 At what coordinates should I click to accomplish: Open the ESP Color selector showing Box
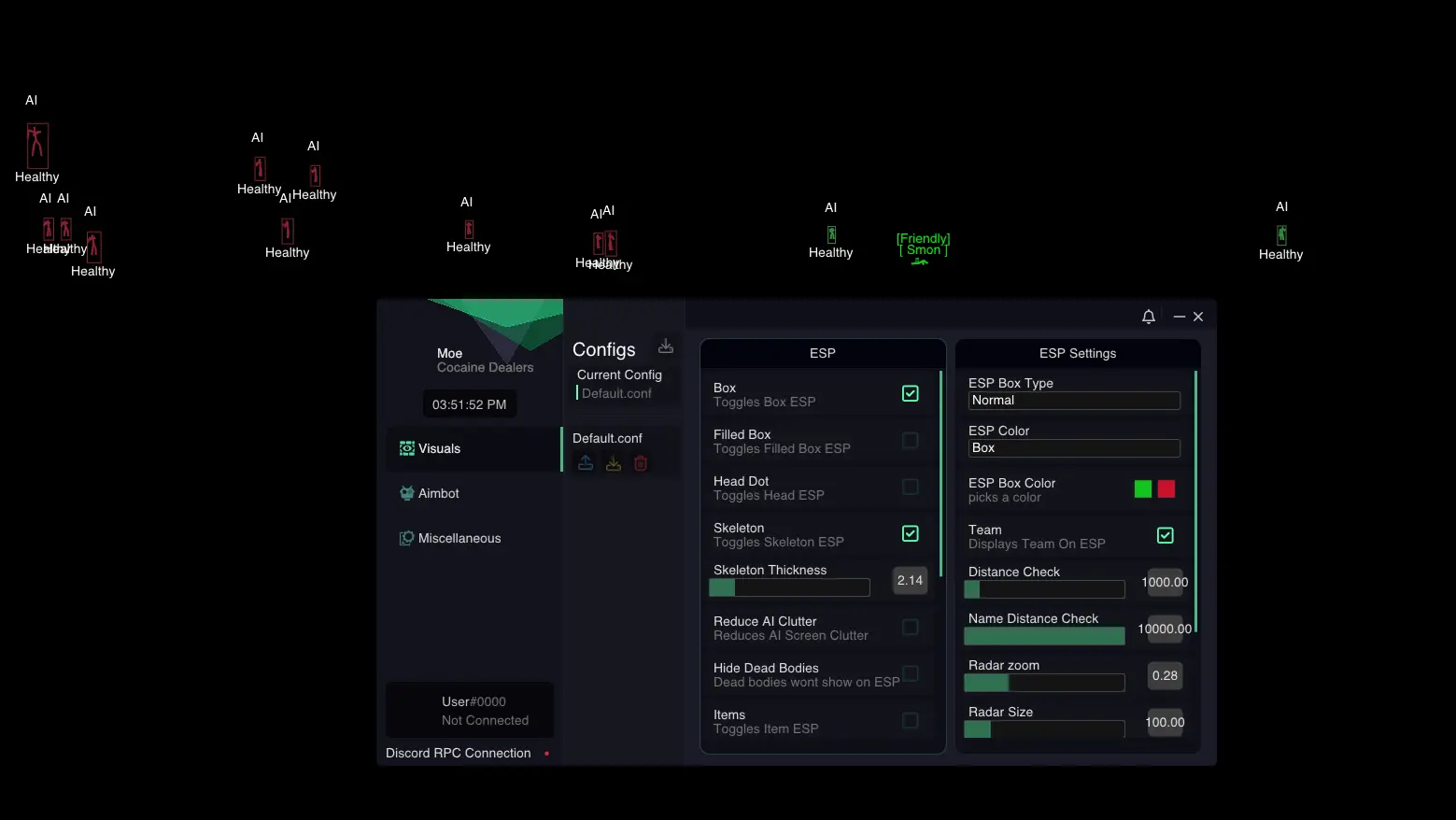pos(1073,447)
